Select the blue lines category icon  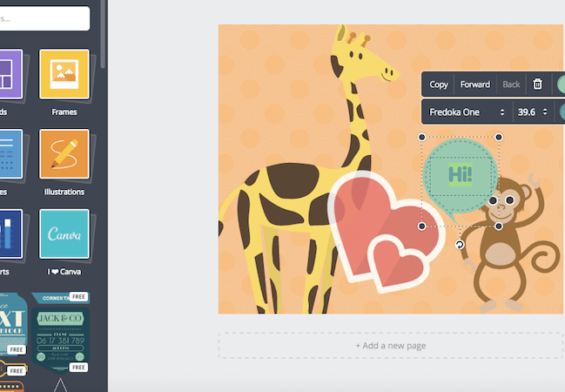(x=11, y=154)
